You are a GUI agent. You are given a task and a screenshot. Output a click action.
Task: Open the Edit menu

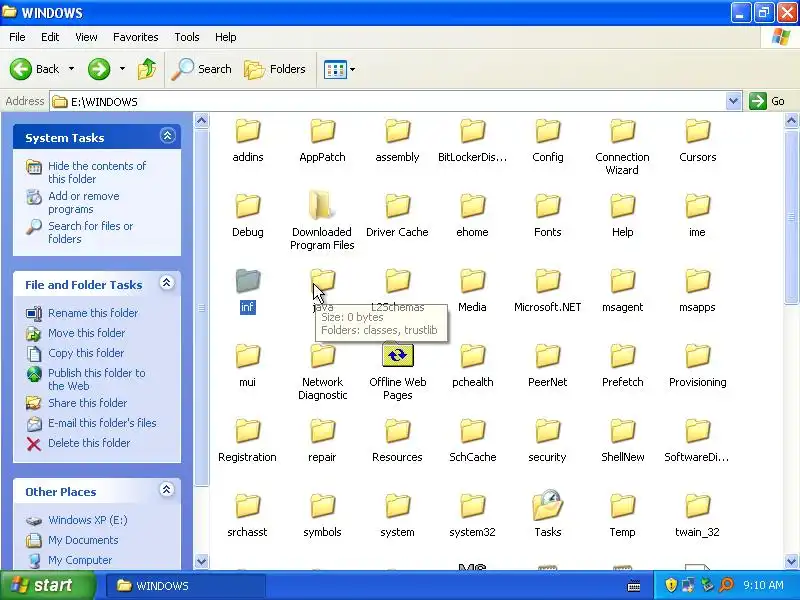[50, 37]
